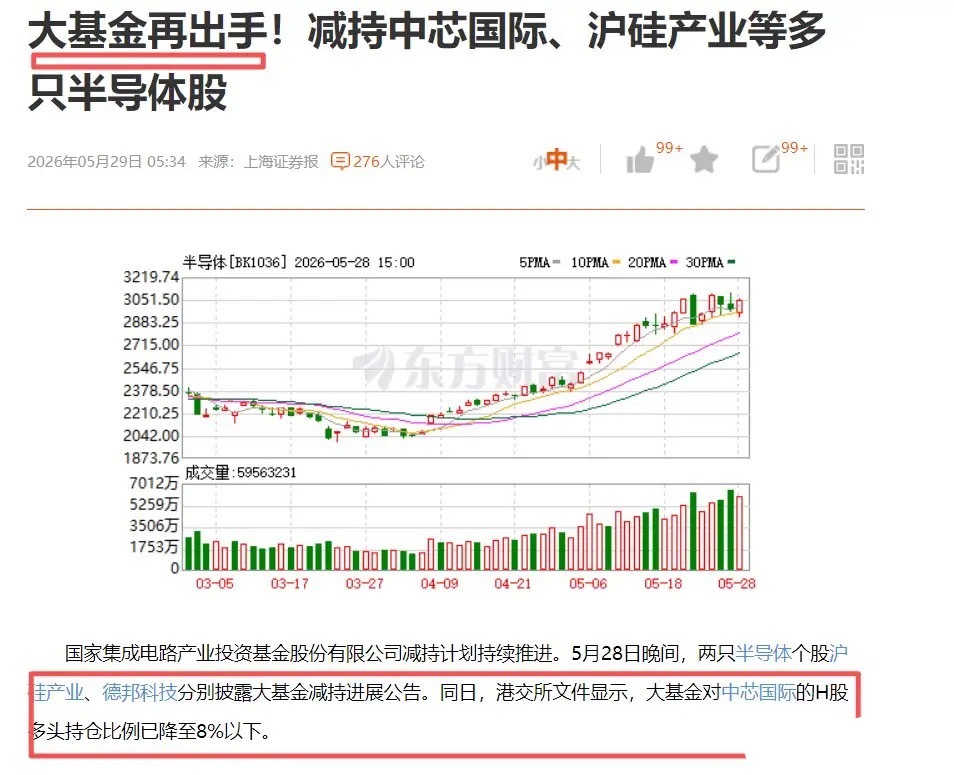Click the 7012万 volume axis value
Viewport: 954px width, 775px height.
pyautogui.click(x=153, y=483)
